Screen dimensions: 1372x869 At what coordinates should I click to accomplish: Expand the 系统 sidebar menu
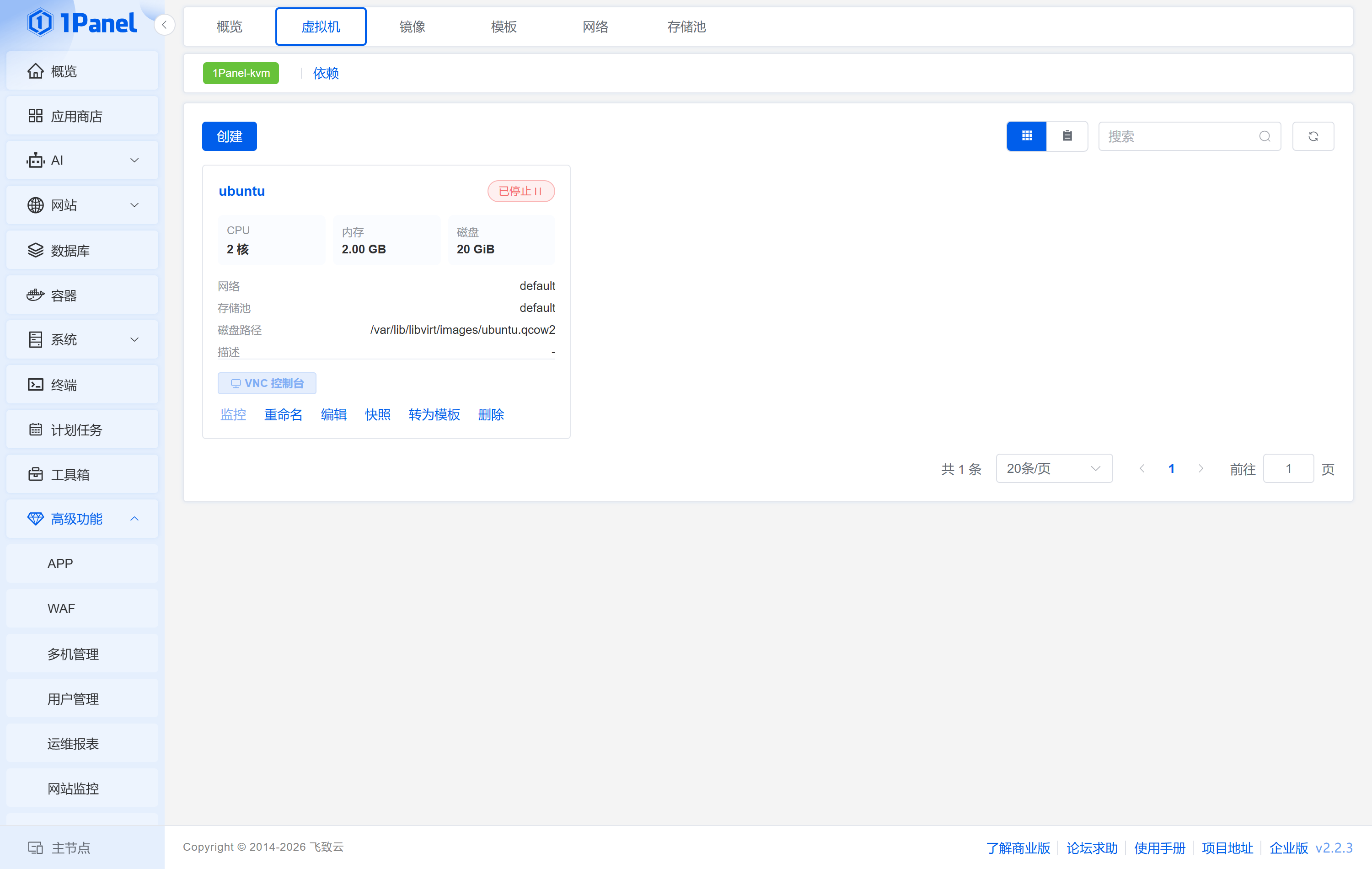coord(82,340)
